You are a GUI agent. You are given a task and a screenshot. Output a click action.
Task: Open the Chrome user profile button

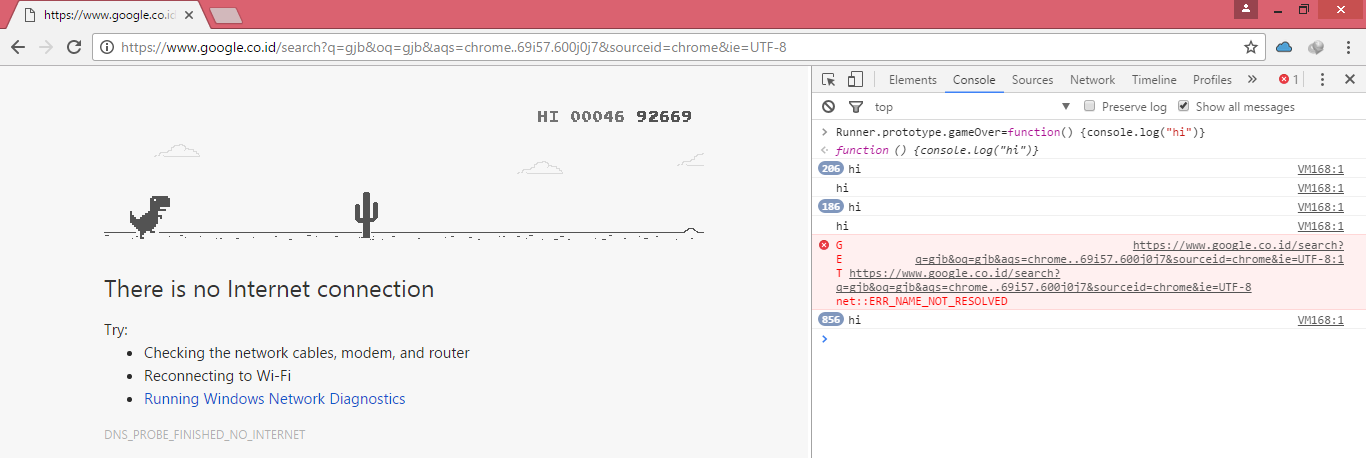tap(1245, 9)
